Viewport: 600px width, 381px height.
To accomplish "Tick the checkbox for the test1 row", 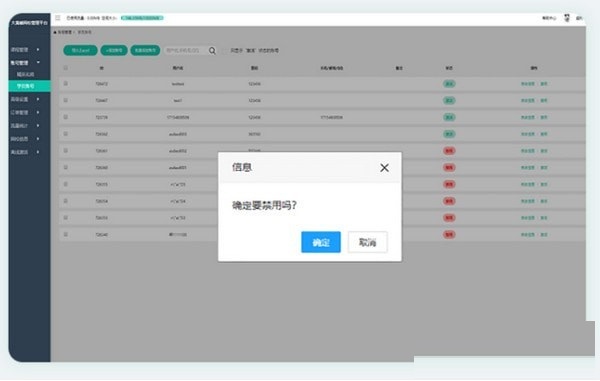I will (66, 100).
